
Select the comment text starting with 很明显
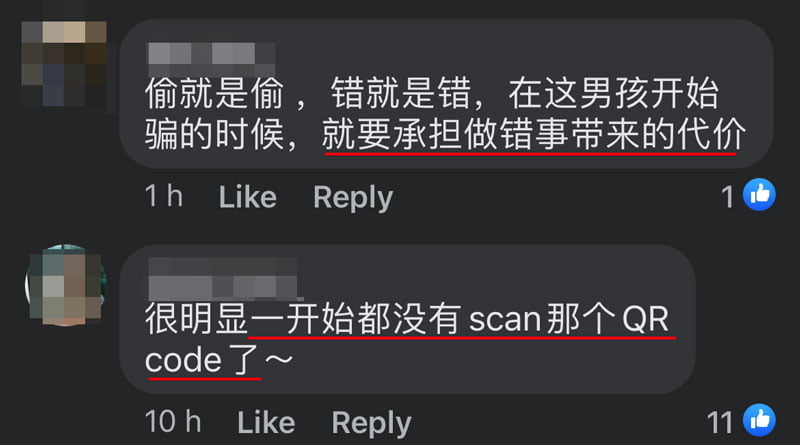point(407,339)
